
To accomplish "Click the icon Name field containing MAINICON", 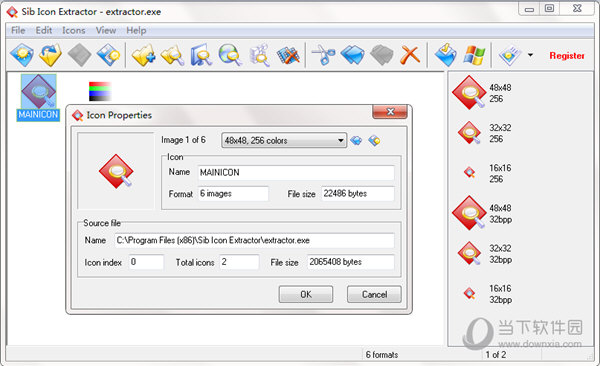I will click(x=296, y=173).
